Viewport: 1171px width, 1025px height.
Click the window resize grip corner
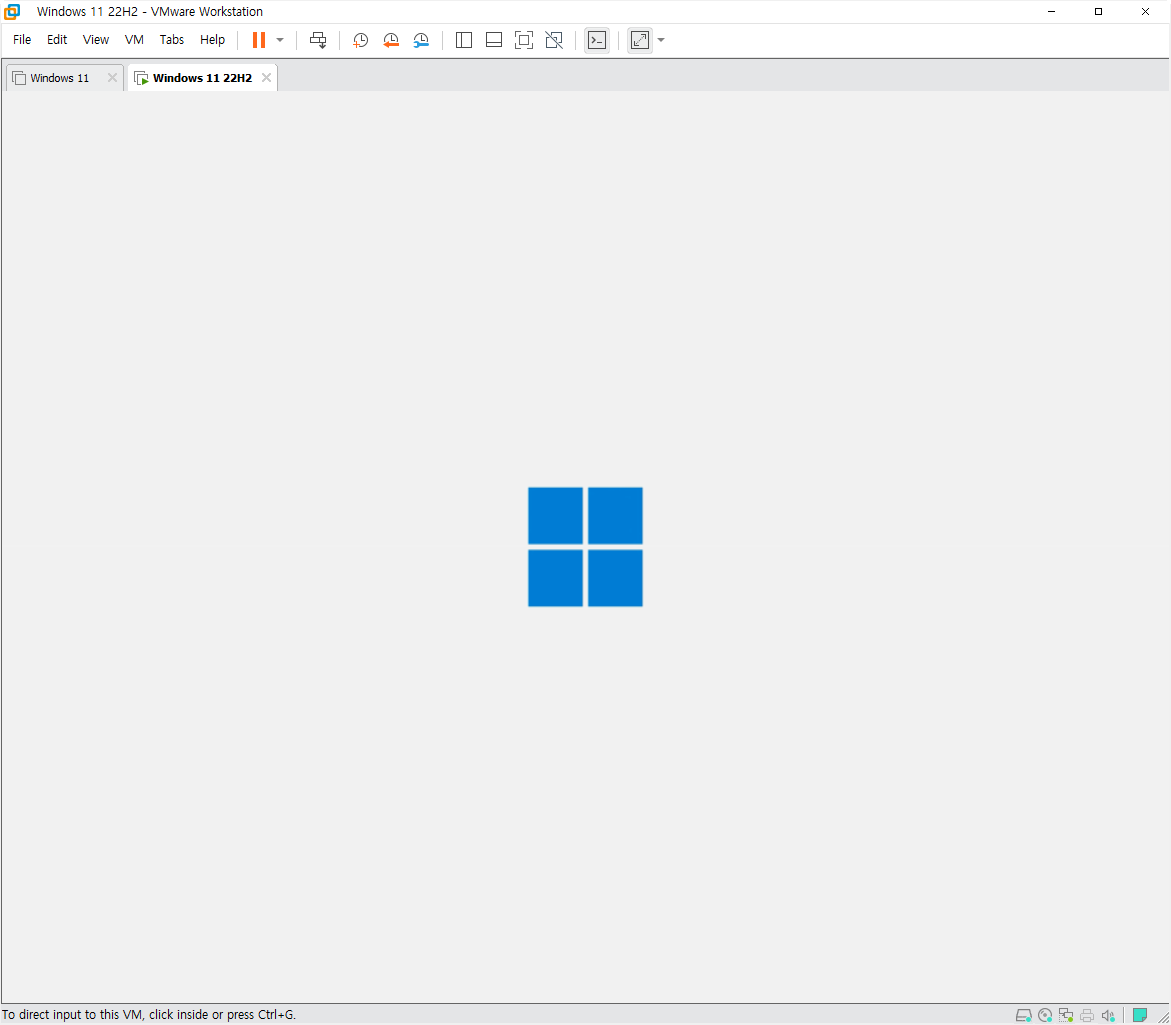[1164, 1018]
